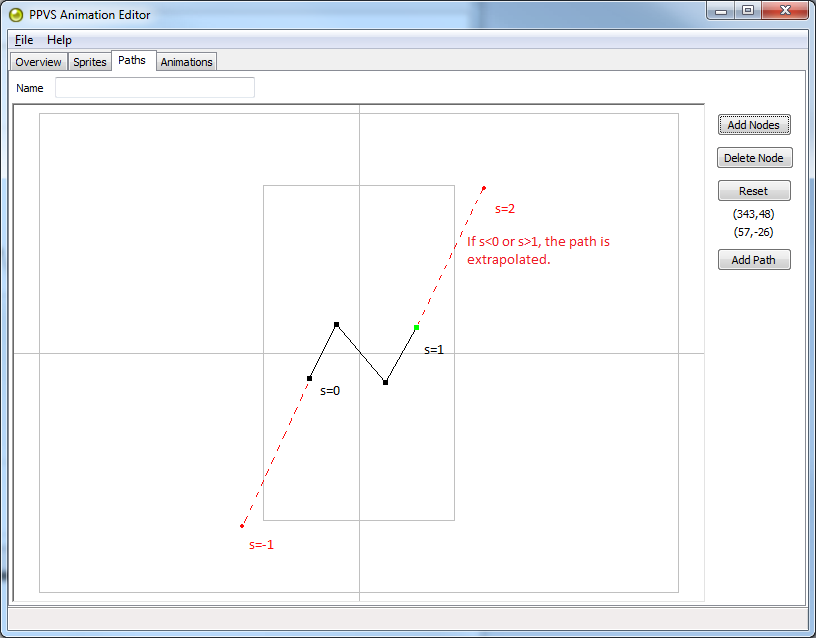The height and width of the screenshot is (638, 816).
Task: Click the red s=-1 label
Action: click(261, 545)
